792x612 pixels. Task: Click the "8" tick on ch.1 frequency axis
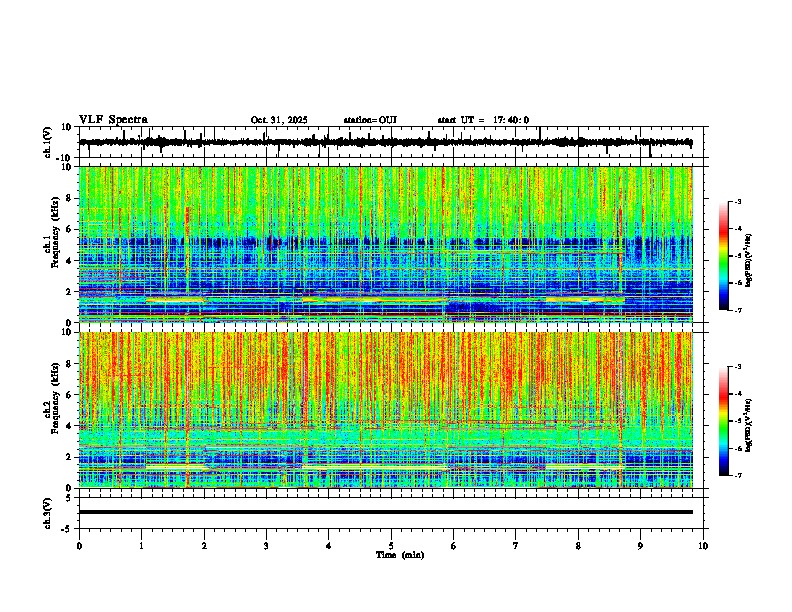point(69,198)
